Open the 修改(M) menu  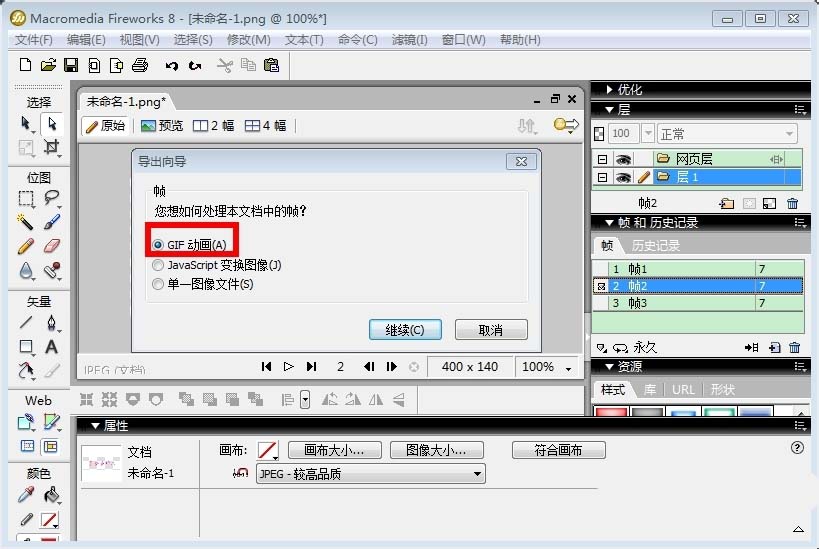tap(249, 40)
